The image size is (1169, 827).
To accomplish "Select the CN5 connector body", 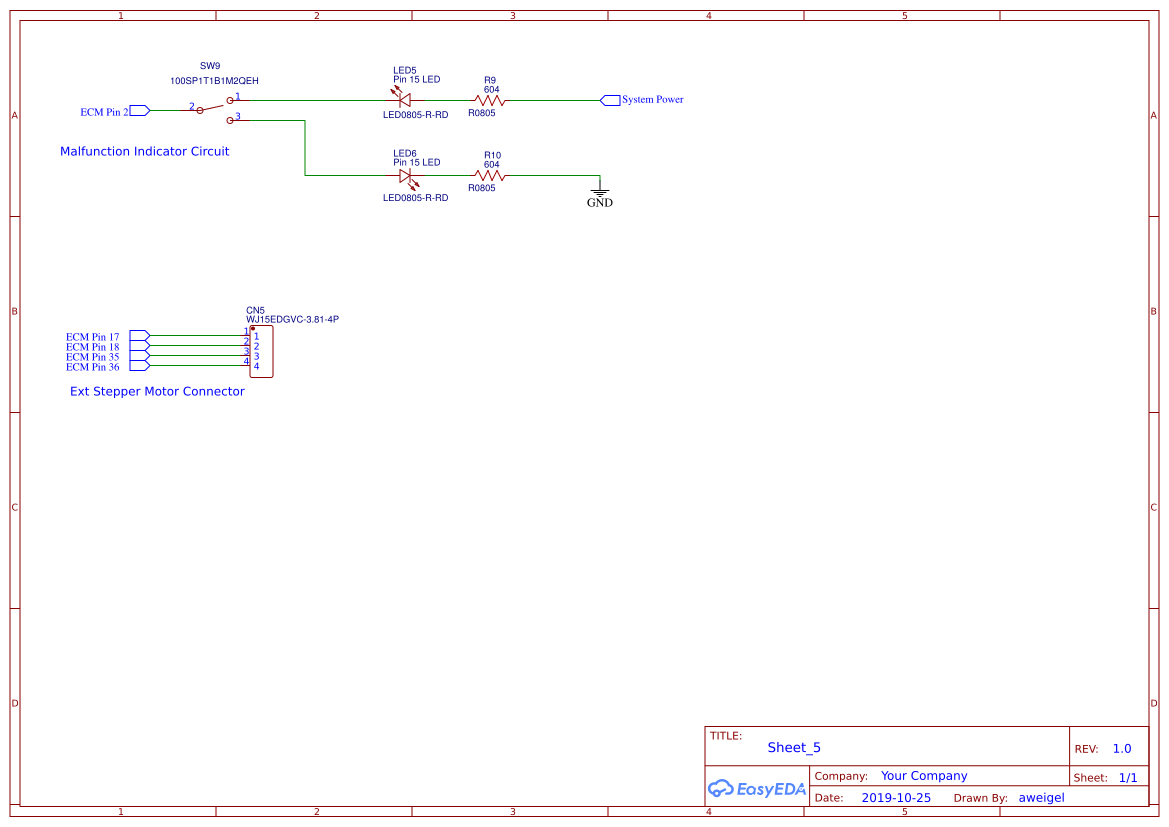I will pyautogui.click(x=262, y=351).
